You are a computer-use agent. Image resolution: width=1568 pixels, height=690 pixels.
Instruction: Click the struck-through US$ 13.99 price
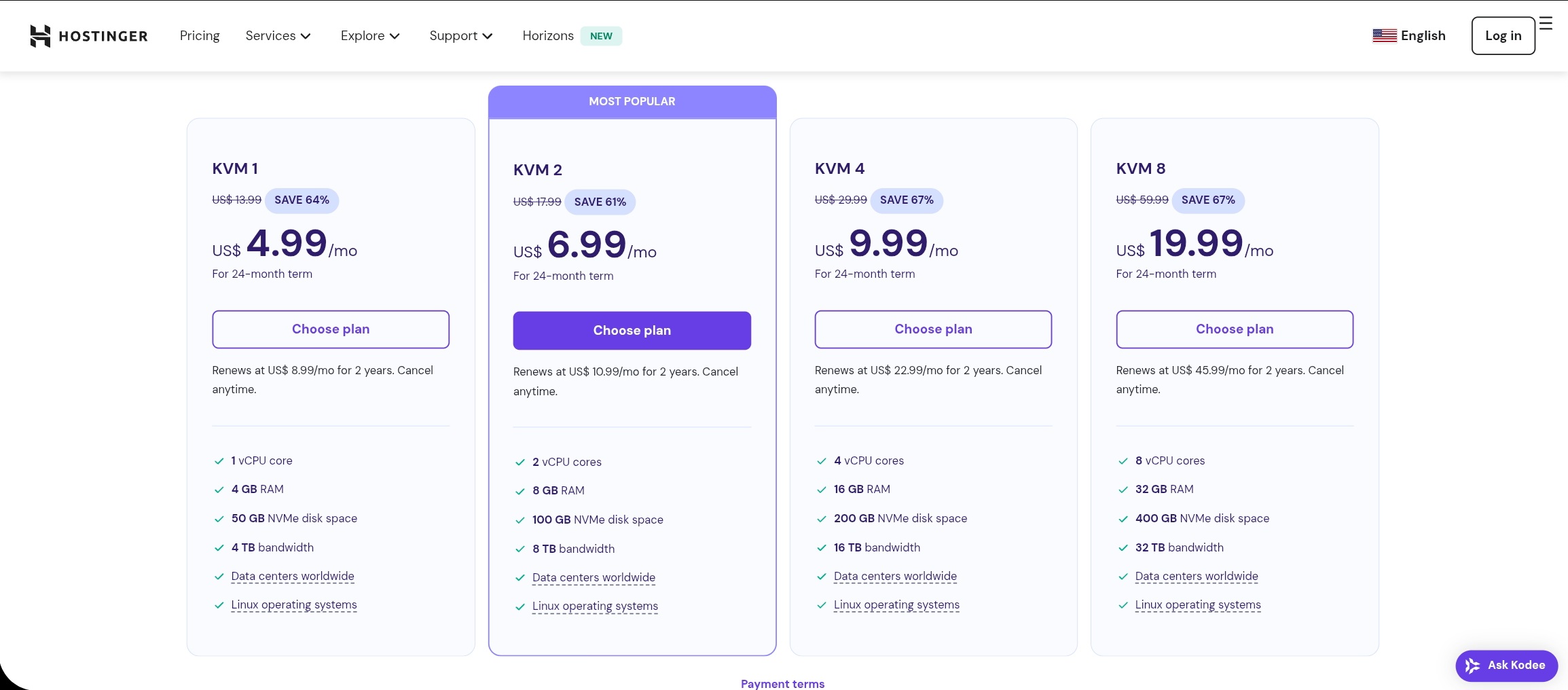coord(236,200)
